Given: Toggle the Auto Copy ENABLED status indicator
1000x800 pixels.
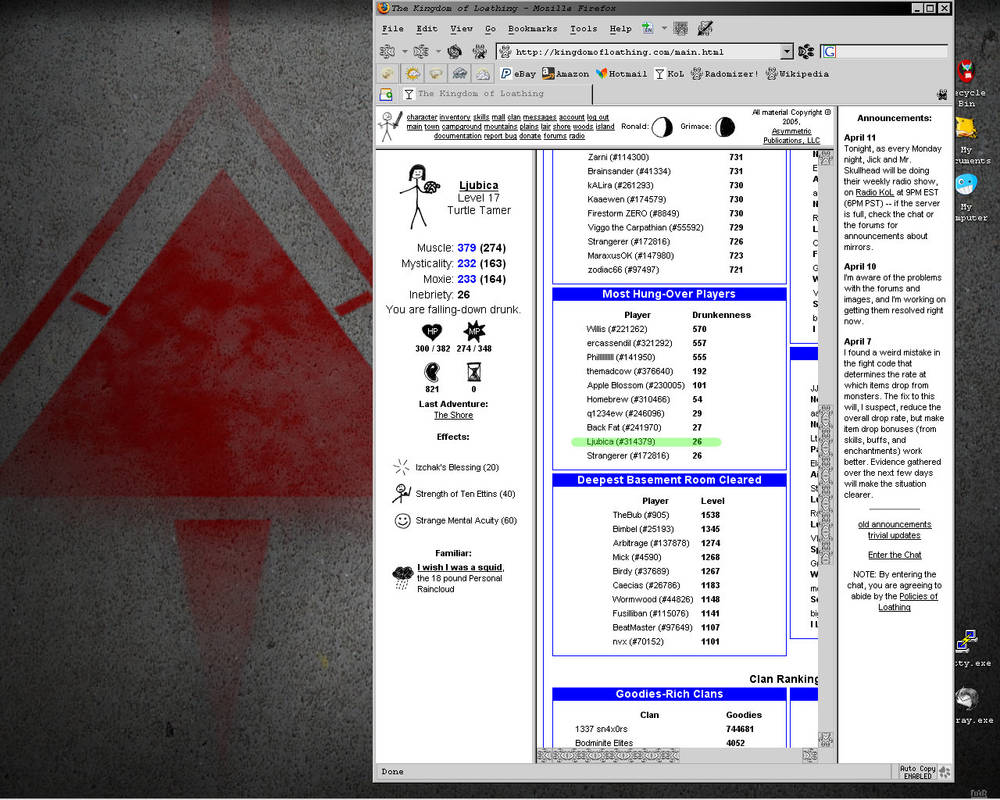Looking at the screenshot, I should pos(918,772).
